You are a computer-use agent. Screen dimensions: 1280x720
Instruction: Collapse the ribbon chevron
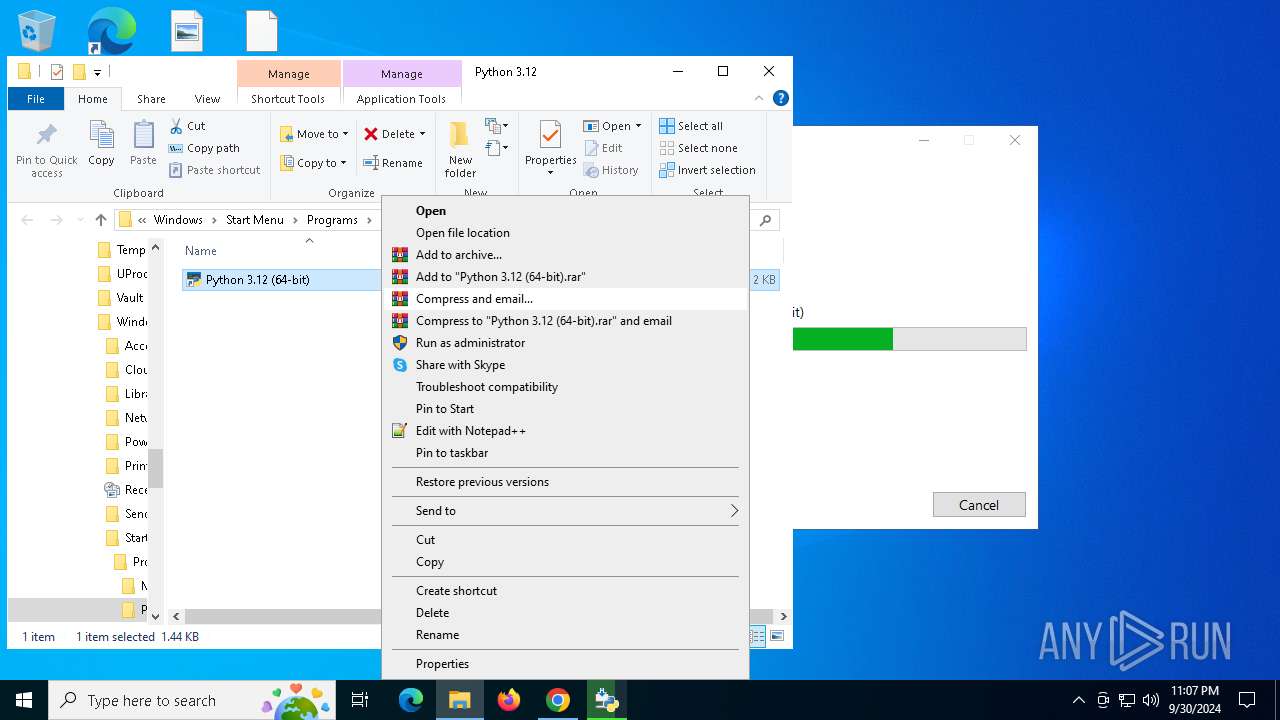[759, 98]
